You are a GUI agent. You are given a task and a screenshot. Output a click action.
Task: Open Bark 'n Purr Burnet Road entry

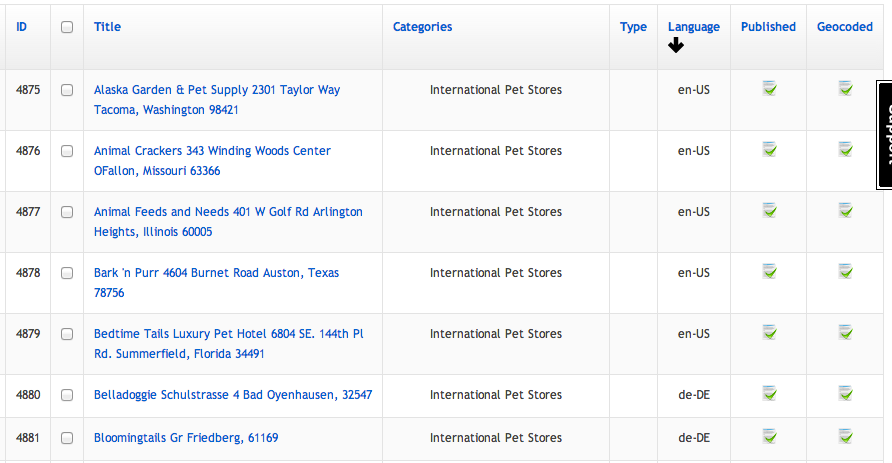[x=216, y=282]
